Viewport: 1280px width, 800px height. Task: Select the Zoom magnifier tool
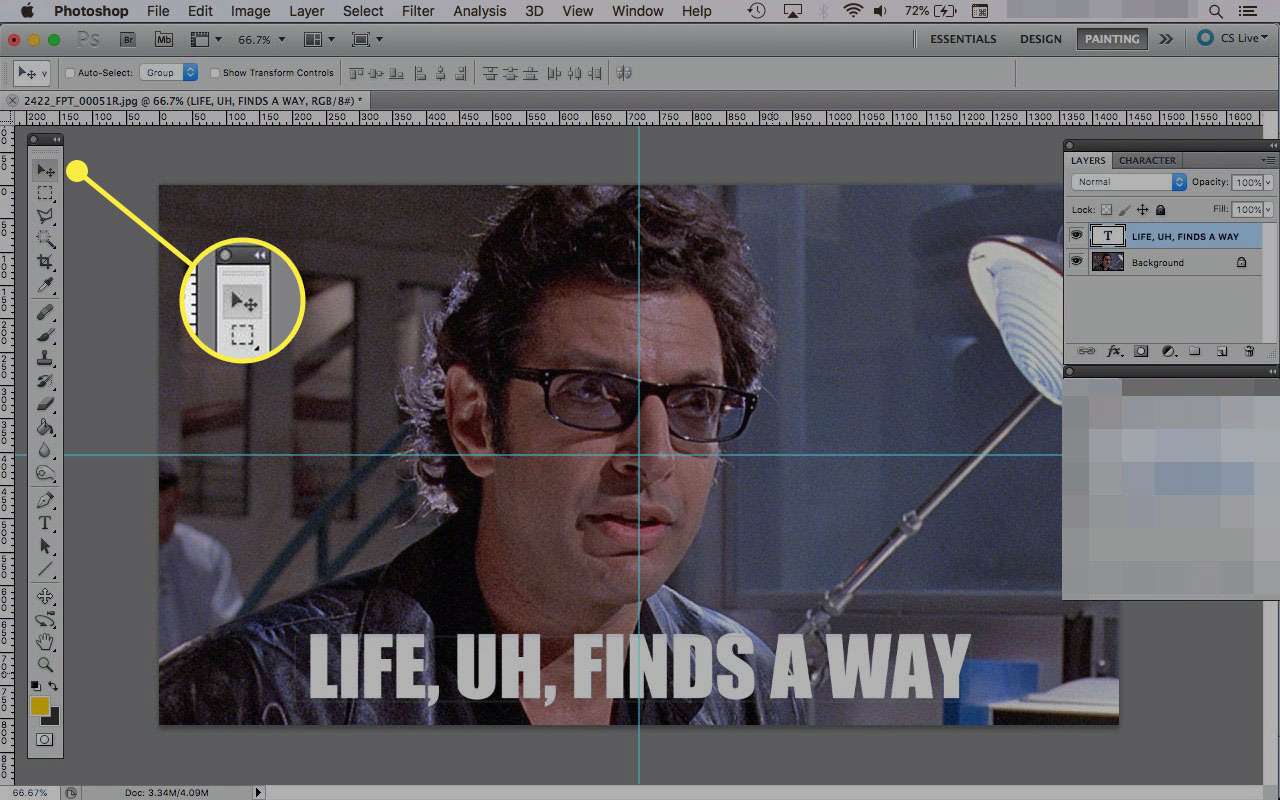pyautogui.click(x=46, y=665)
